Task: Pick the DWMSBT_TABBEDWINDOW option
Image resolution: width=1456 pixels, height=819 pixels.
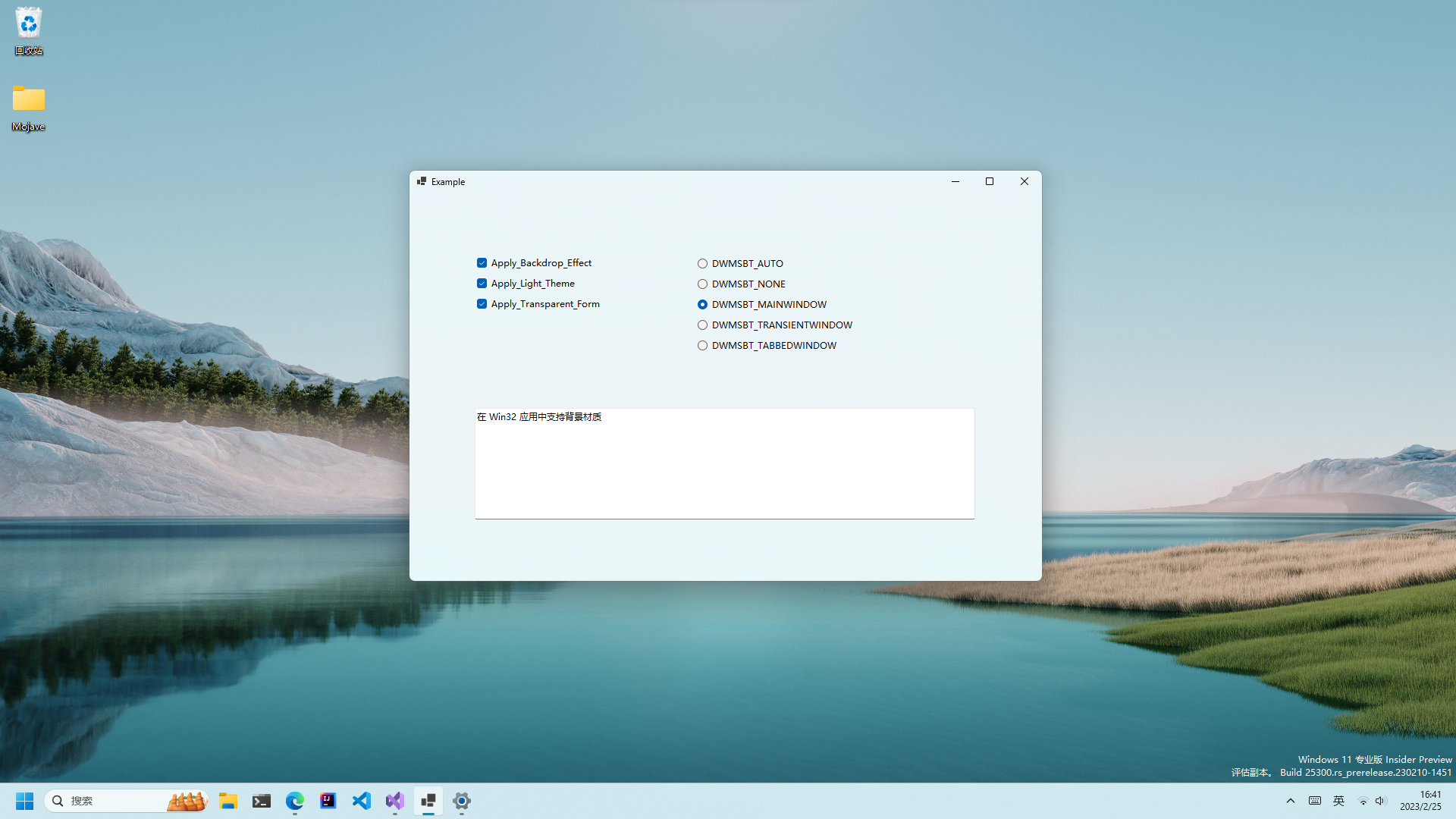Action: [702, 346]
